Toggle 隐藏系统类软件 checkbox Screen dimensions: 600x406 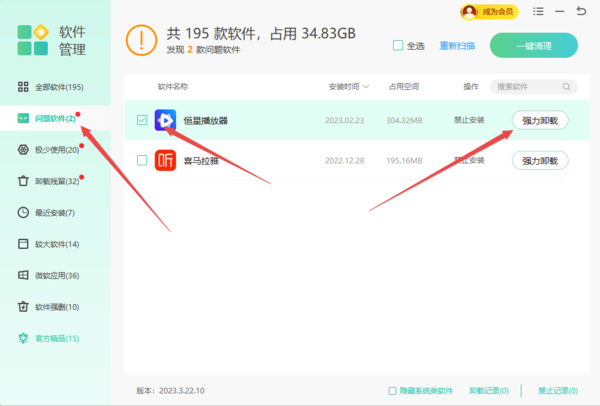[392, 390]
